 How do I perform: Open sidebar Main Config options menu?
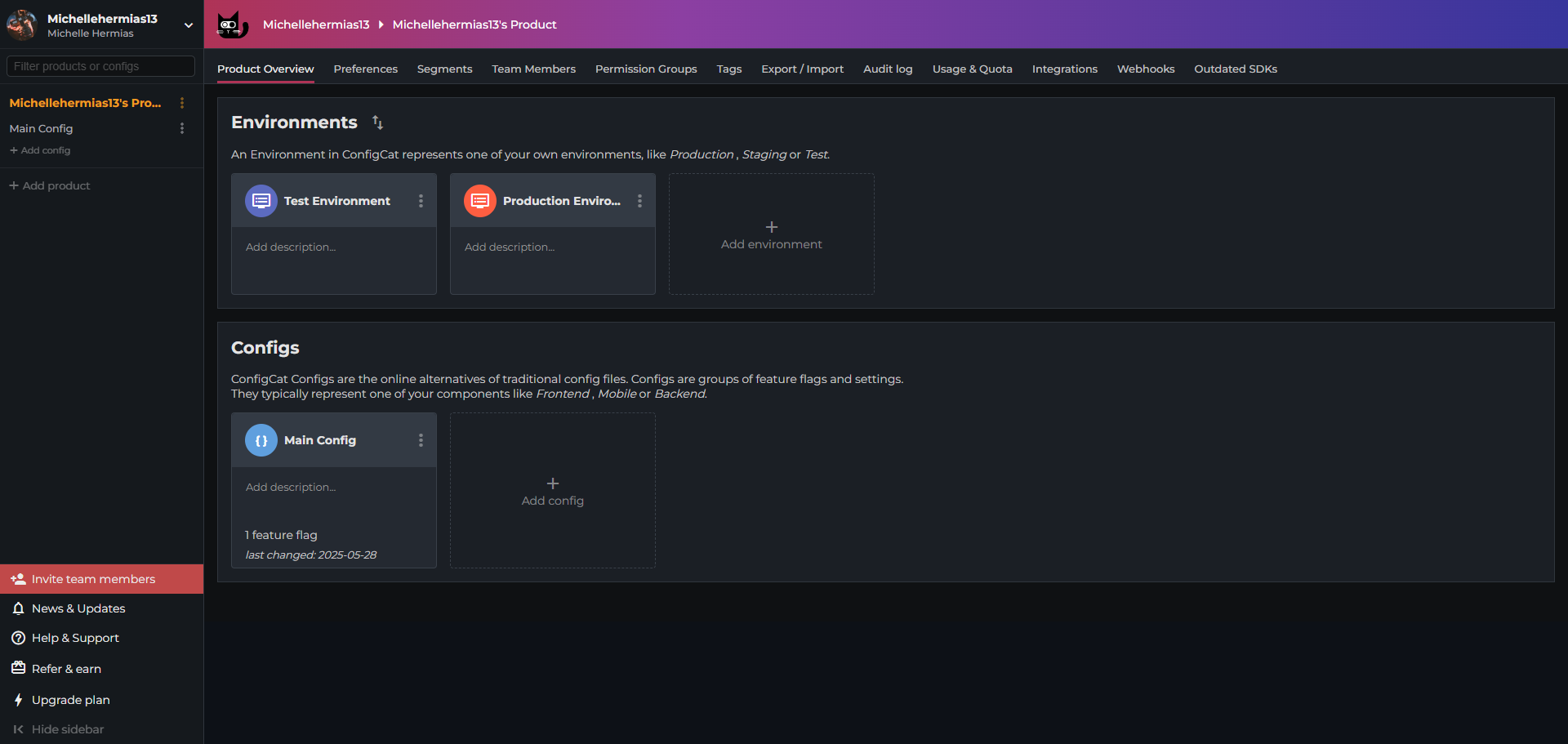point(182,128)
